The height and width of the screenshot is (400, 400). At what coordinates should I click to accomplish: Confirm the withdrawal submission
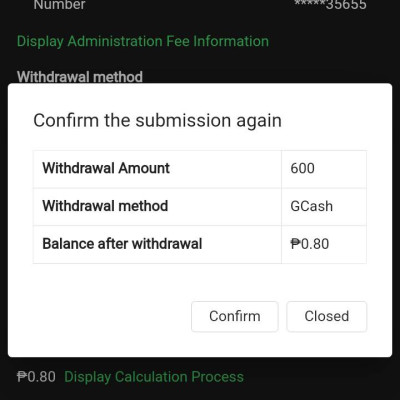235,316
